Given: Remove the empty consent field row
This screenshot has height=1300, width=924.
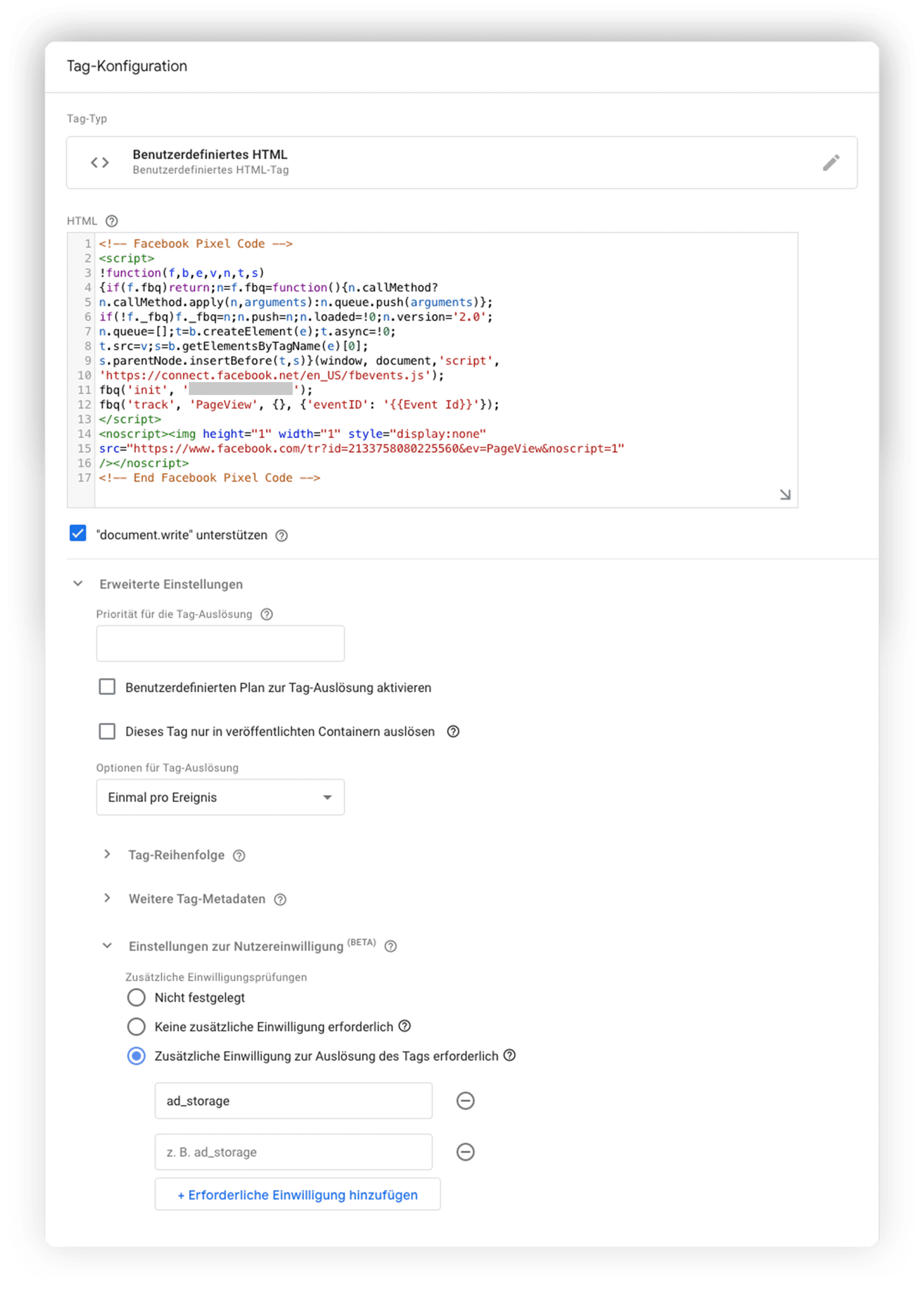Looking at the screenshot, I should pos(465,1152).
